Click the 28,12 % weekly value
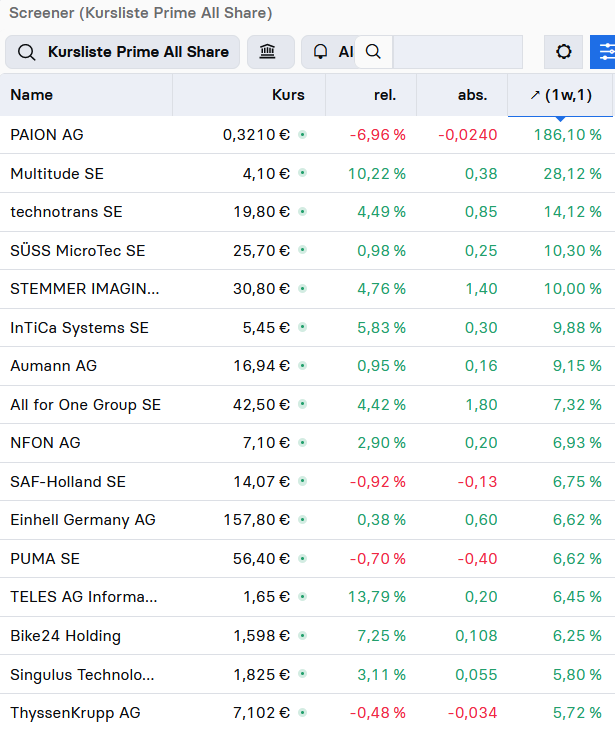Image resolution: width=615 pixels, height=729 pixels. click(x=573, y=173)
